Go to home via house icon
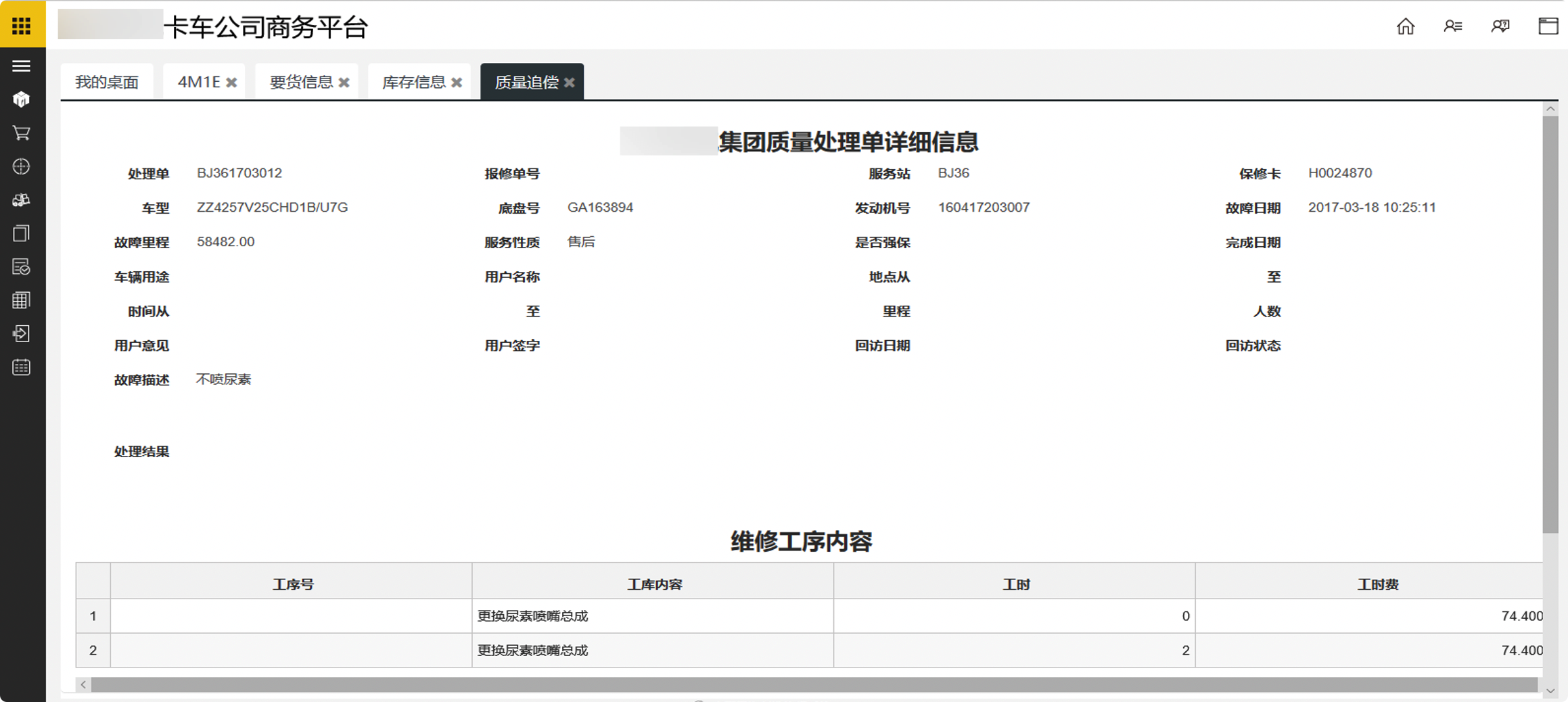 1406,26
